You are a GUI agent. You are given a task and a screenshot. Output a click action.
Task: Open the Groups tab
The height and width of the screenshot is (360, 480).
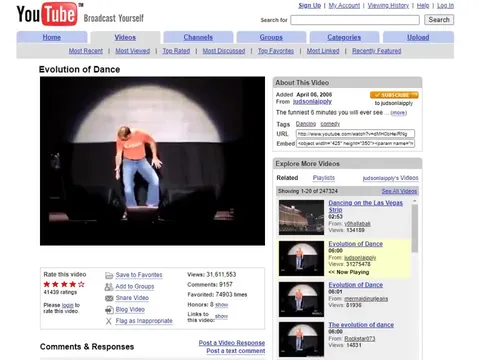pos(271,37)
